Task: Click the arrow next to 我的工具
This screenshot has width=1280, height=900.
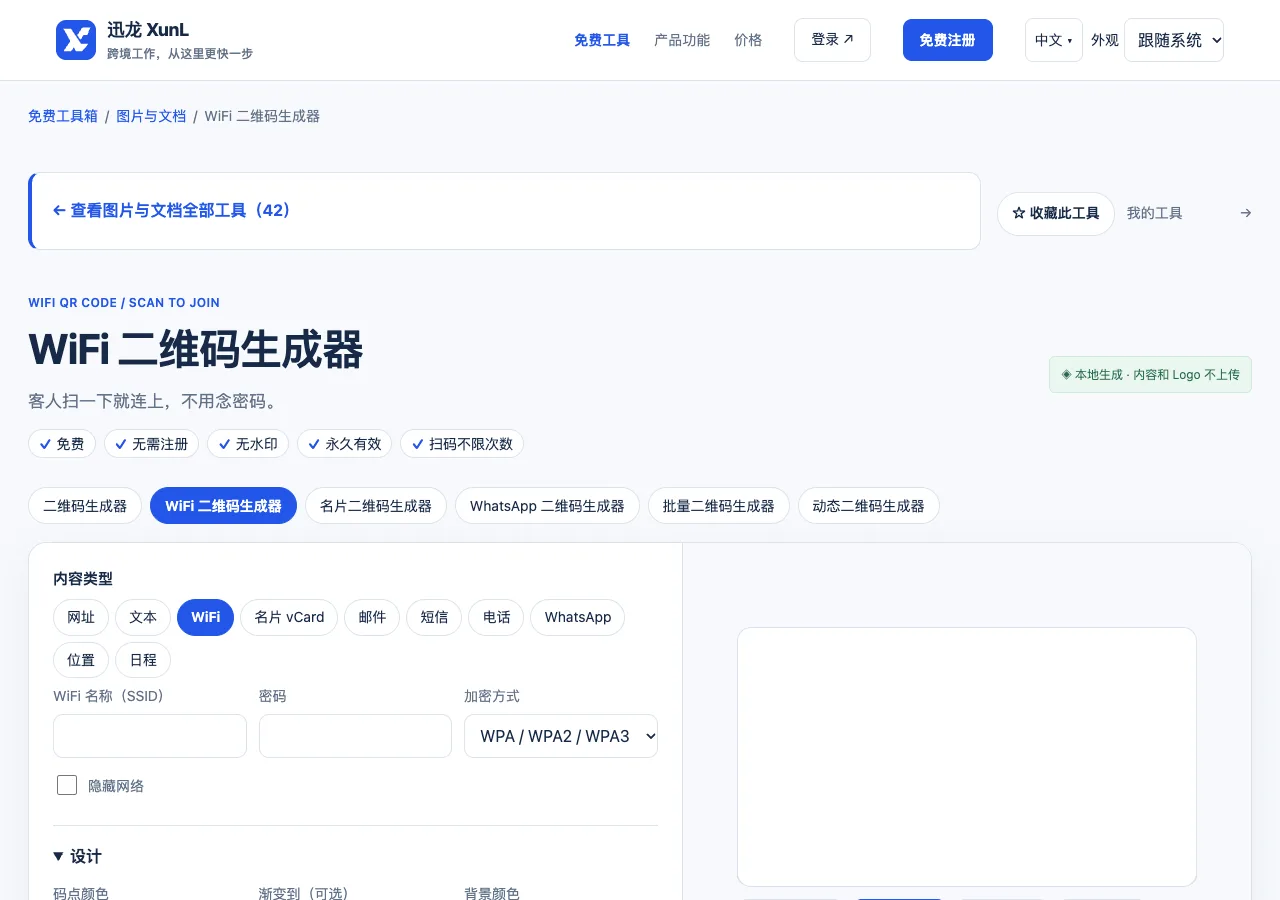Action: pos(1245,213)
